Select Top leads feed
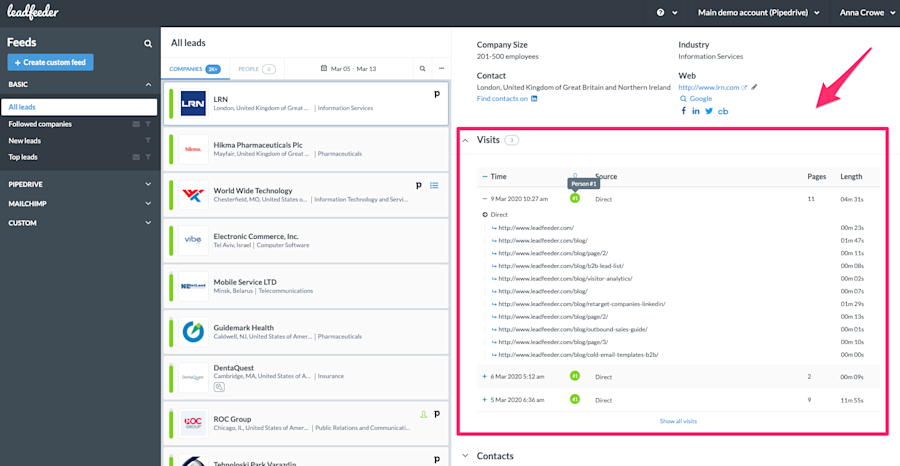This screenshot has height=466, width=900. (23, 157)
